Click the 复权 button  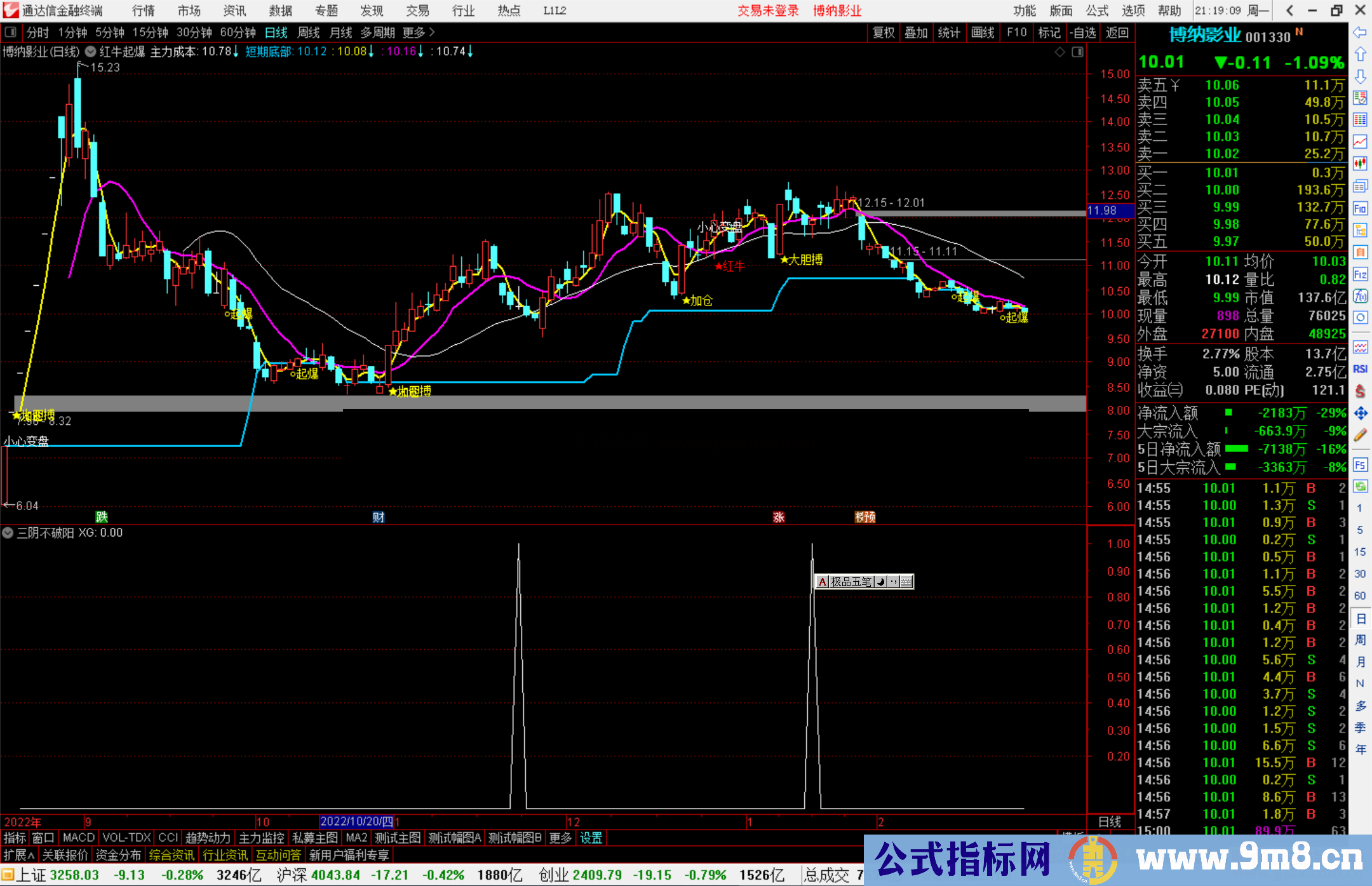point(884,32)
